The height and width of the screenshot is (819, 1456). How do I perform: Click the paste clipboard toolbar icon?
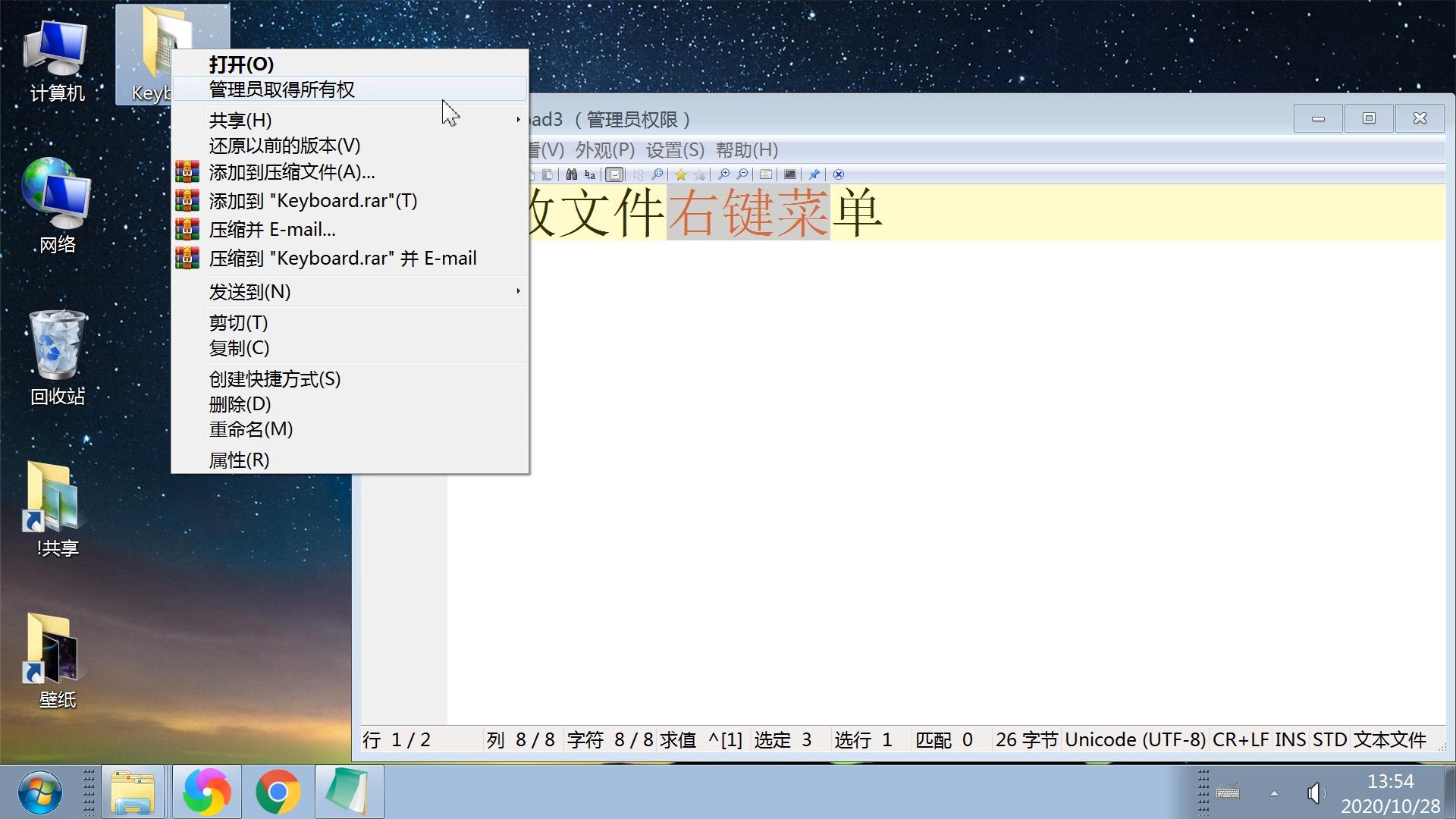pyautogui.click(x=547, y=174)
